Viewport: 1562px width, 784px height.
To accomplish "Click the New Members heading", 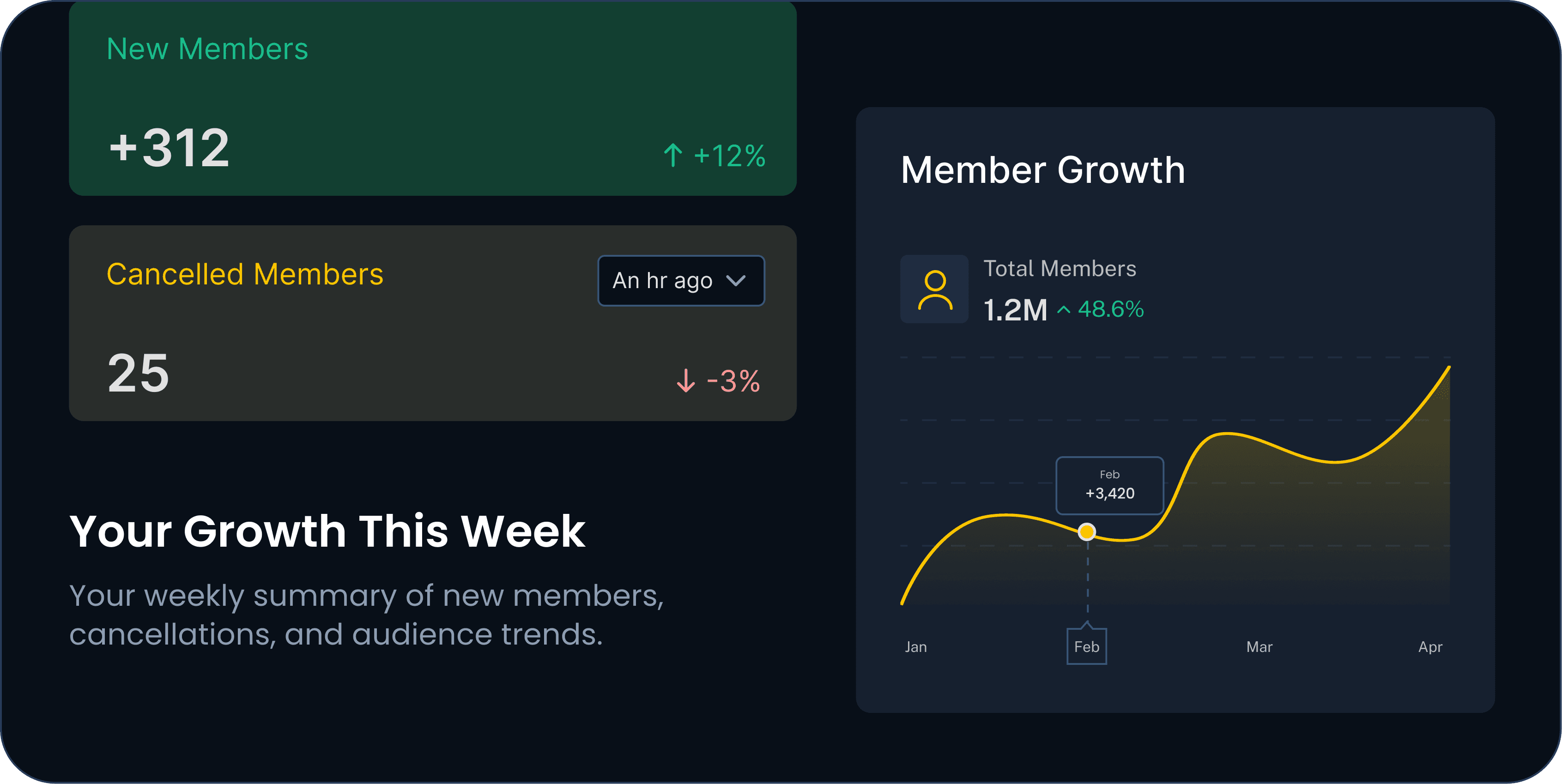I will click(x=207, y=49).
